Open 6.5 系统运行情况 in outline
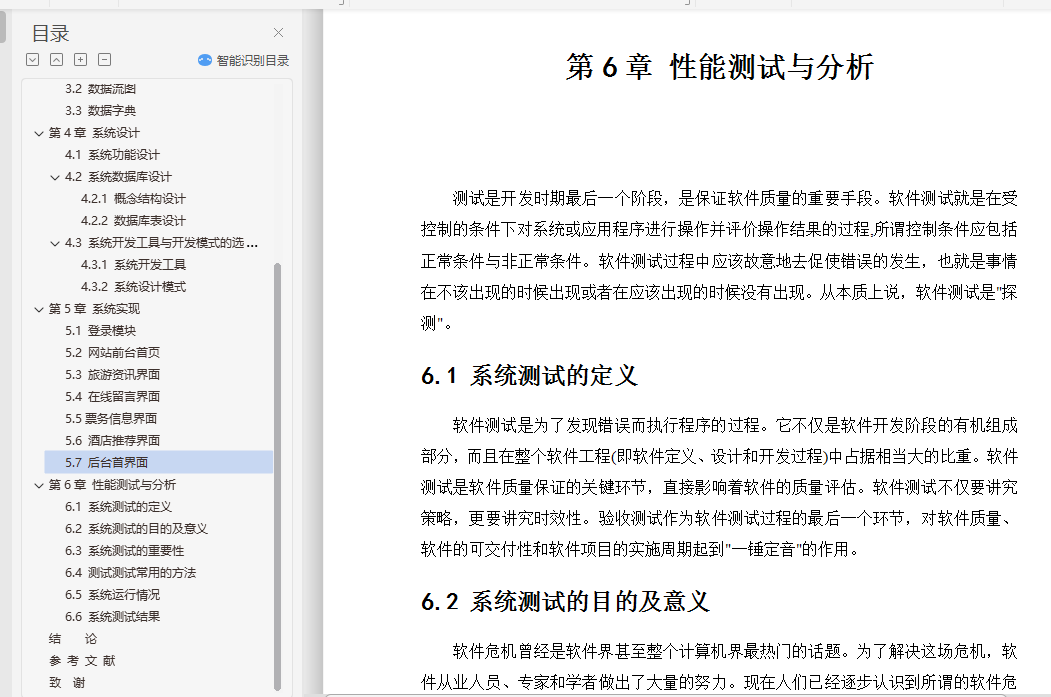This screenshot has height=697, width=1051. click(113, 595)
